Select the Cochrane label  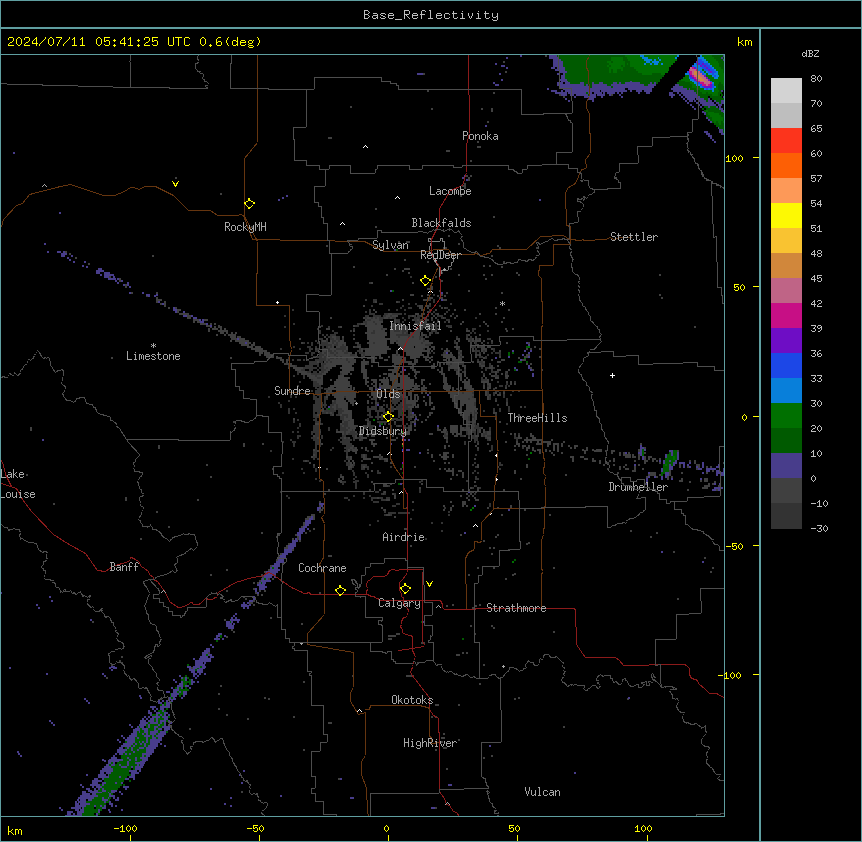(x=322, y=568)
